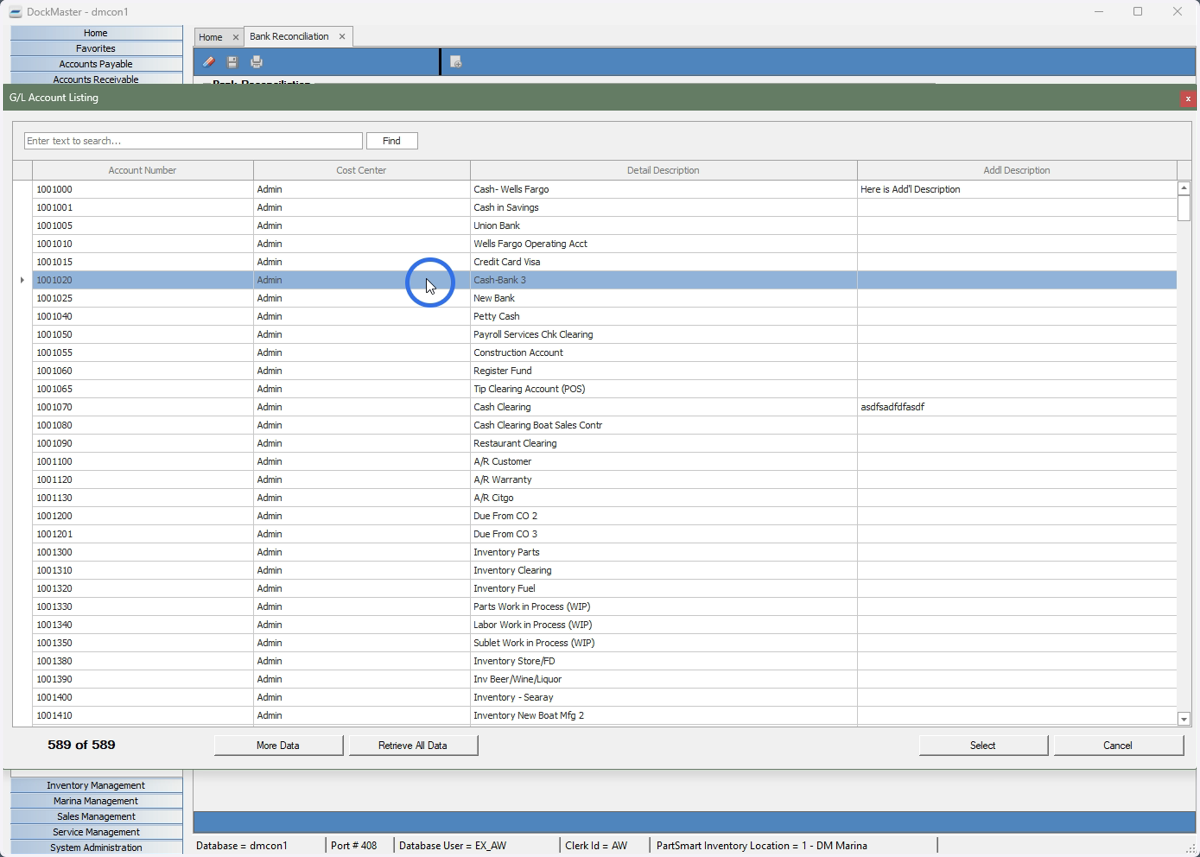Click the Select button
The width and height of the screenshot is (1200, 857).
(983, 745)
